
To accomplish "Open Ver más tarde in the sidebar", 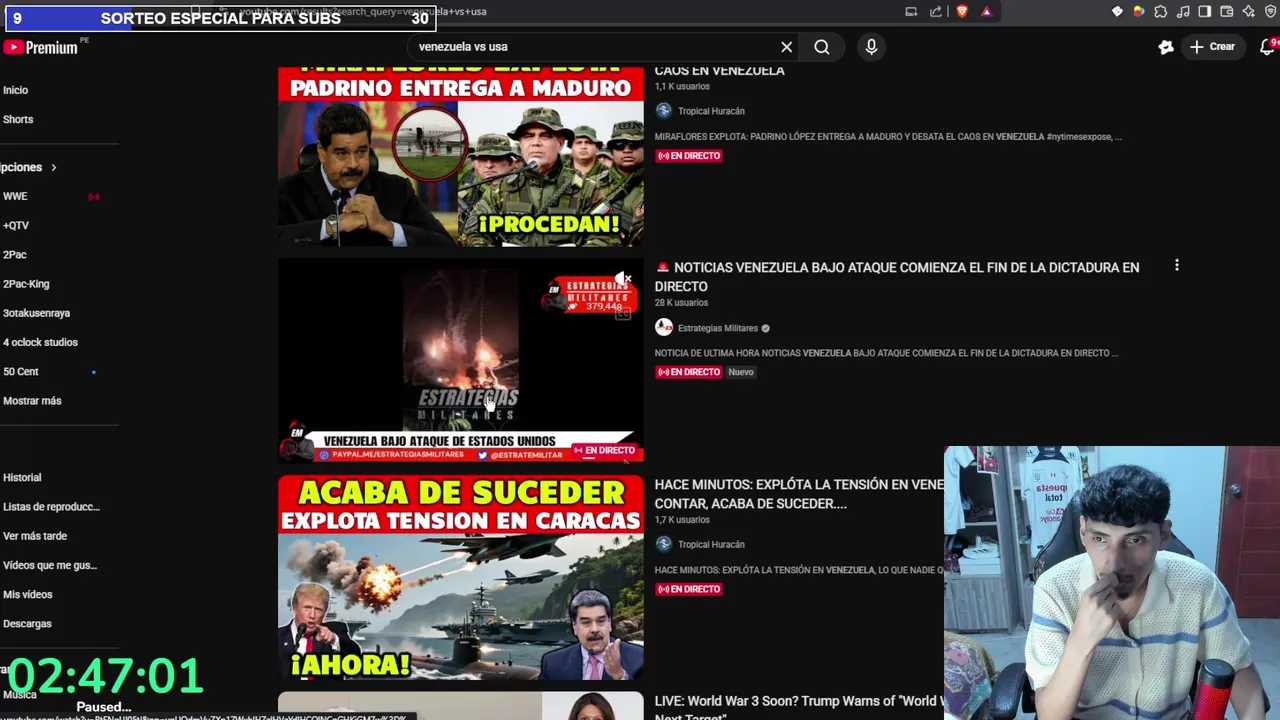I will click(35, 536).
